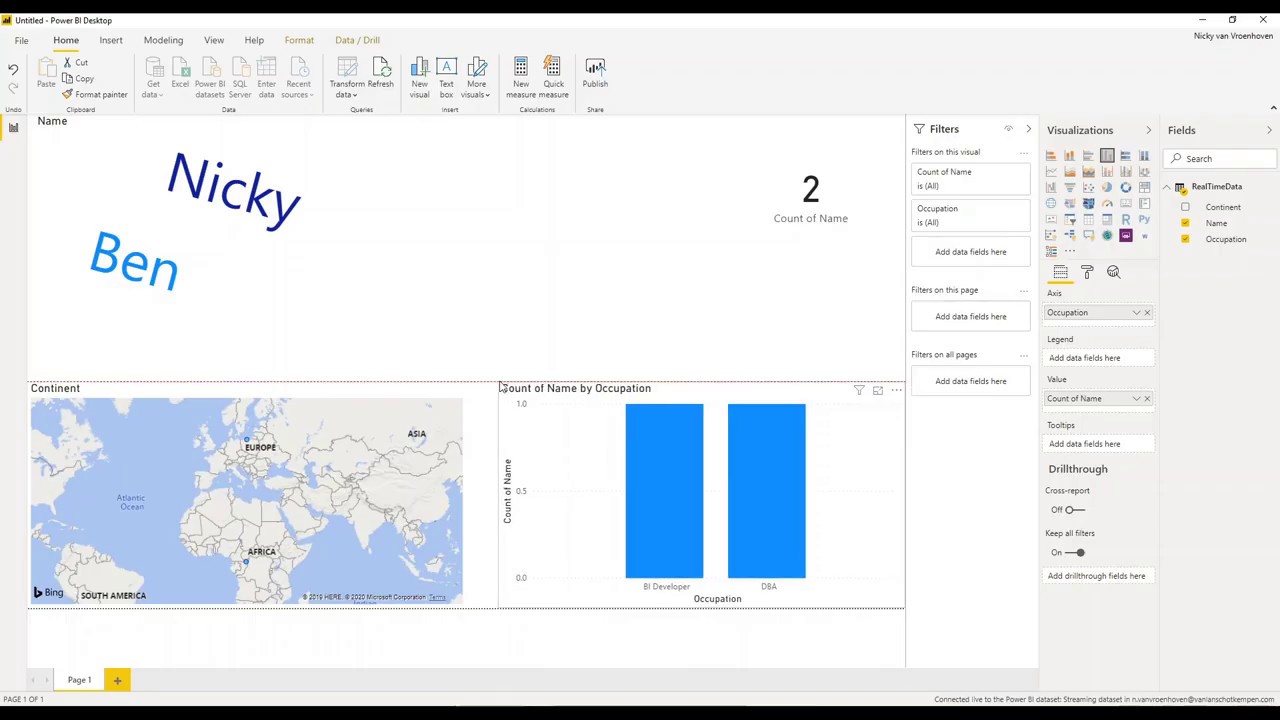Collapse the Fields pane
The height and width of the screenshot is (720, 1280).
tap(1269, 130)
